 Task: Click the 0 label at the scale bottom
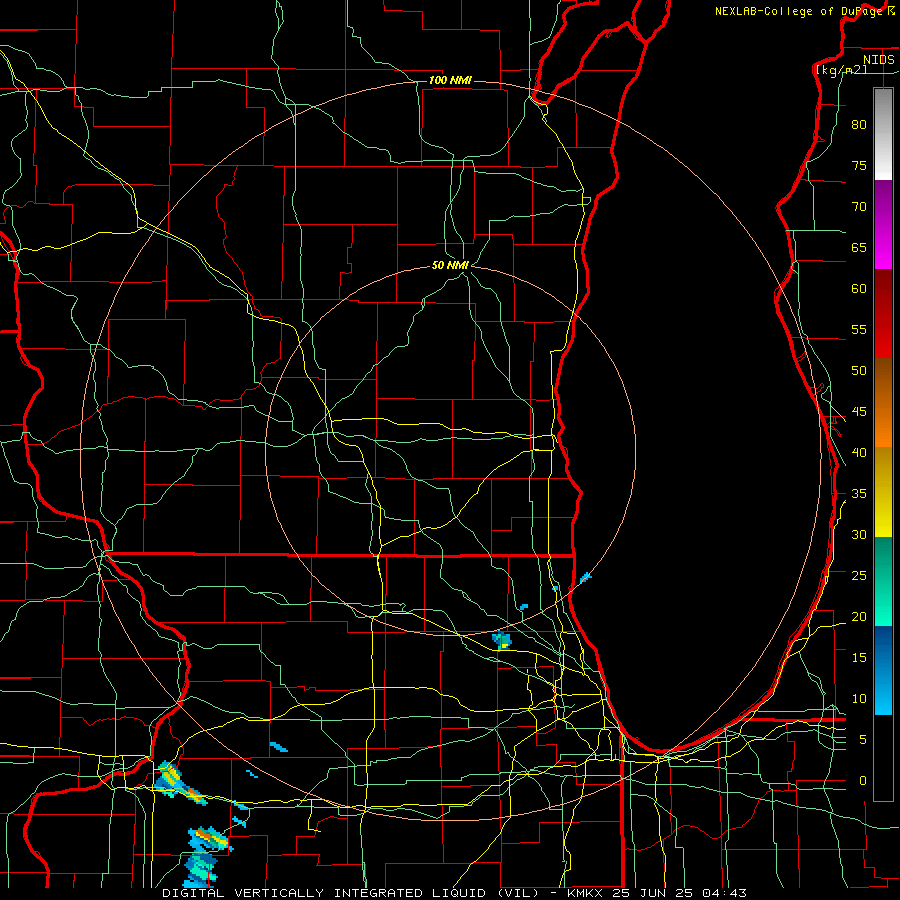863,781
